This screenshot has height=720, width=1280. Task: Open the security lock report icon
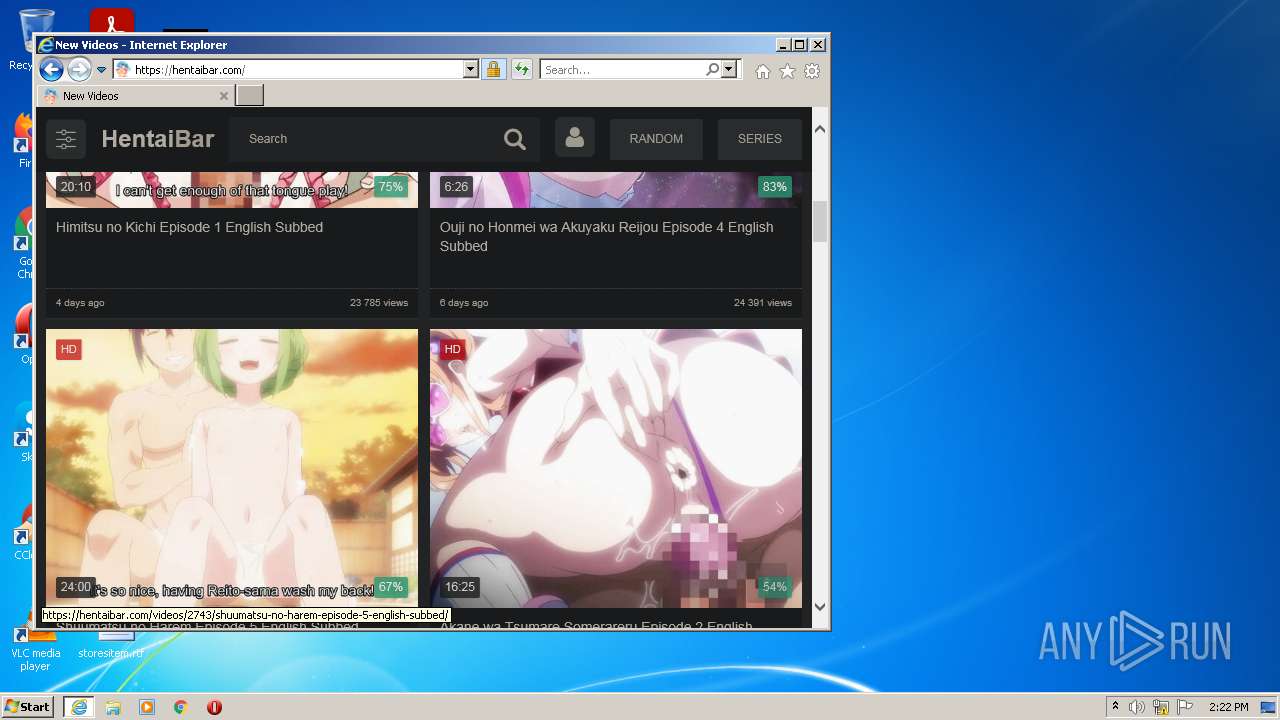click(493, 70)
